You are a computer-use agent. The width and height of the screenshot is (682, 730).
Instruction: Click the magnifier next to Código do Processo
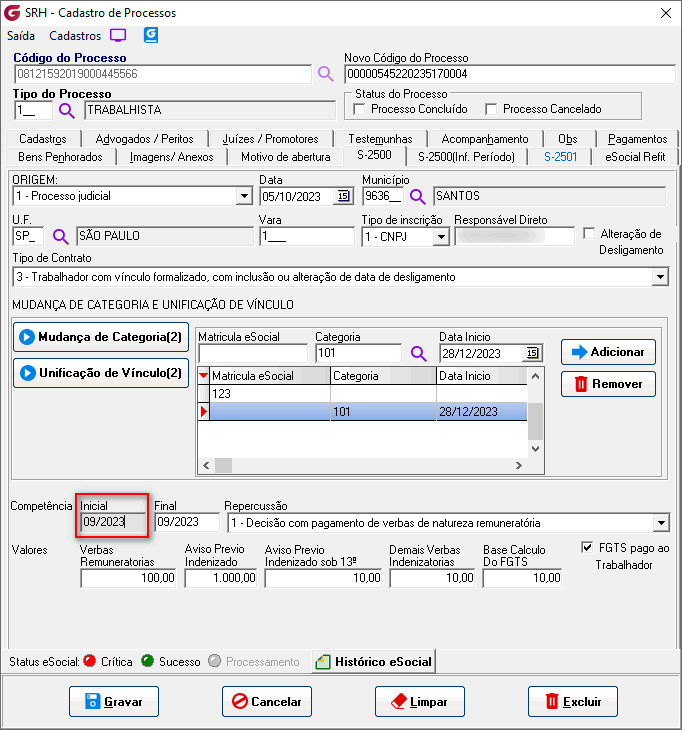coord(326,74)
